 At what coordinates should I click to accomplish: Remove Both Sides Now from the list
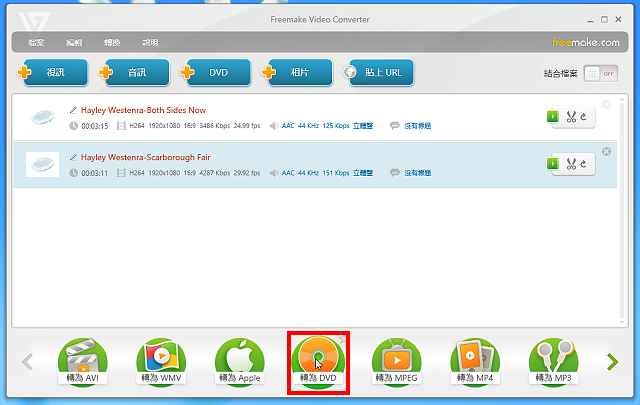tap(607, 105)
